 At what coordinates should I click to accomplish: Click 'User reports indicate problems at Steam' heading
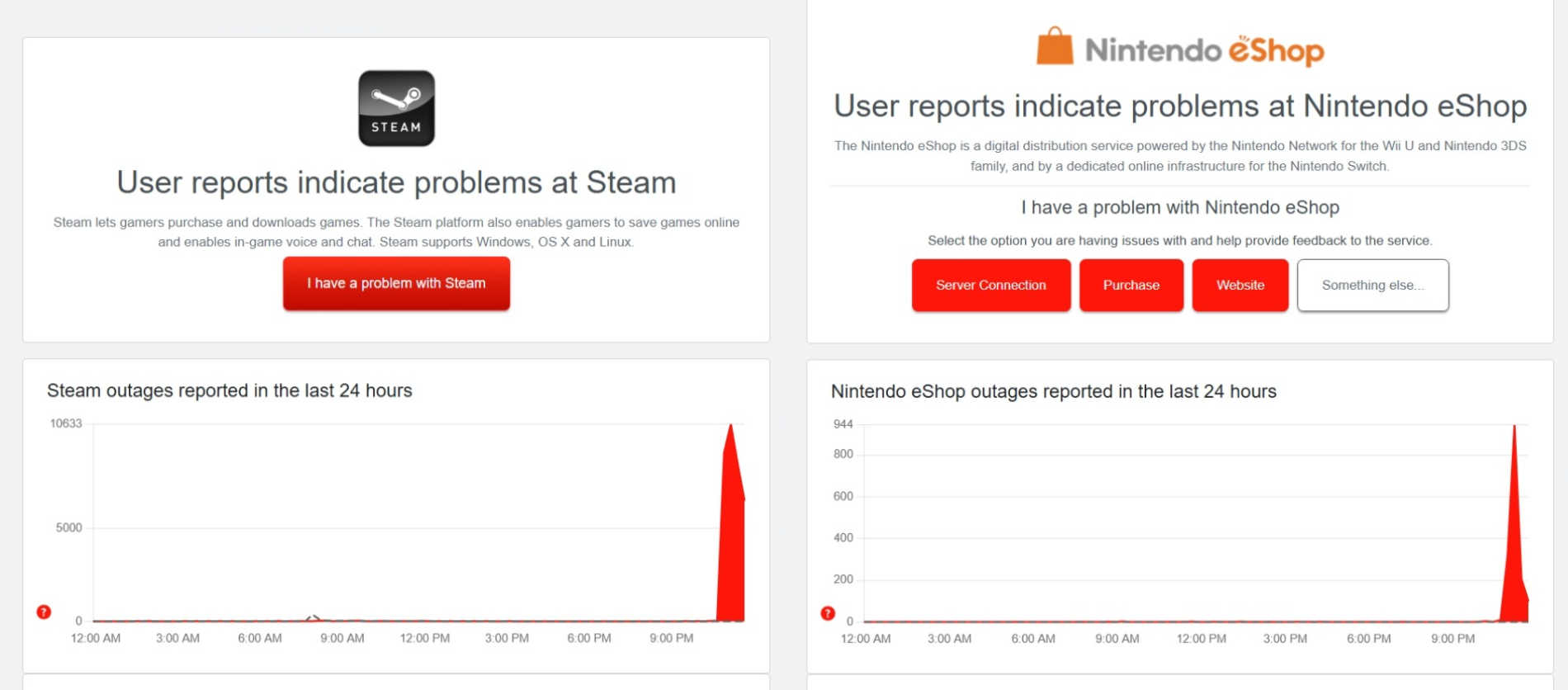point(396,182)
